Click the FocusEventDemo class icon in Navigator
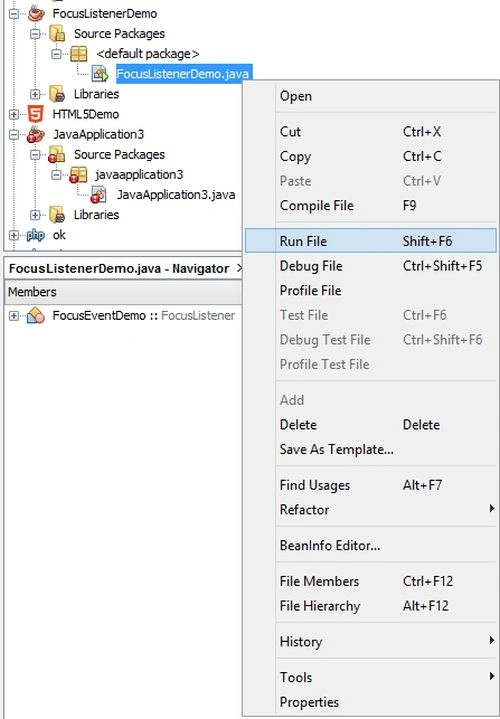 click(x=36, y=315)
